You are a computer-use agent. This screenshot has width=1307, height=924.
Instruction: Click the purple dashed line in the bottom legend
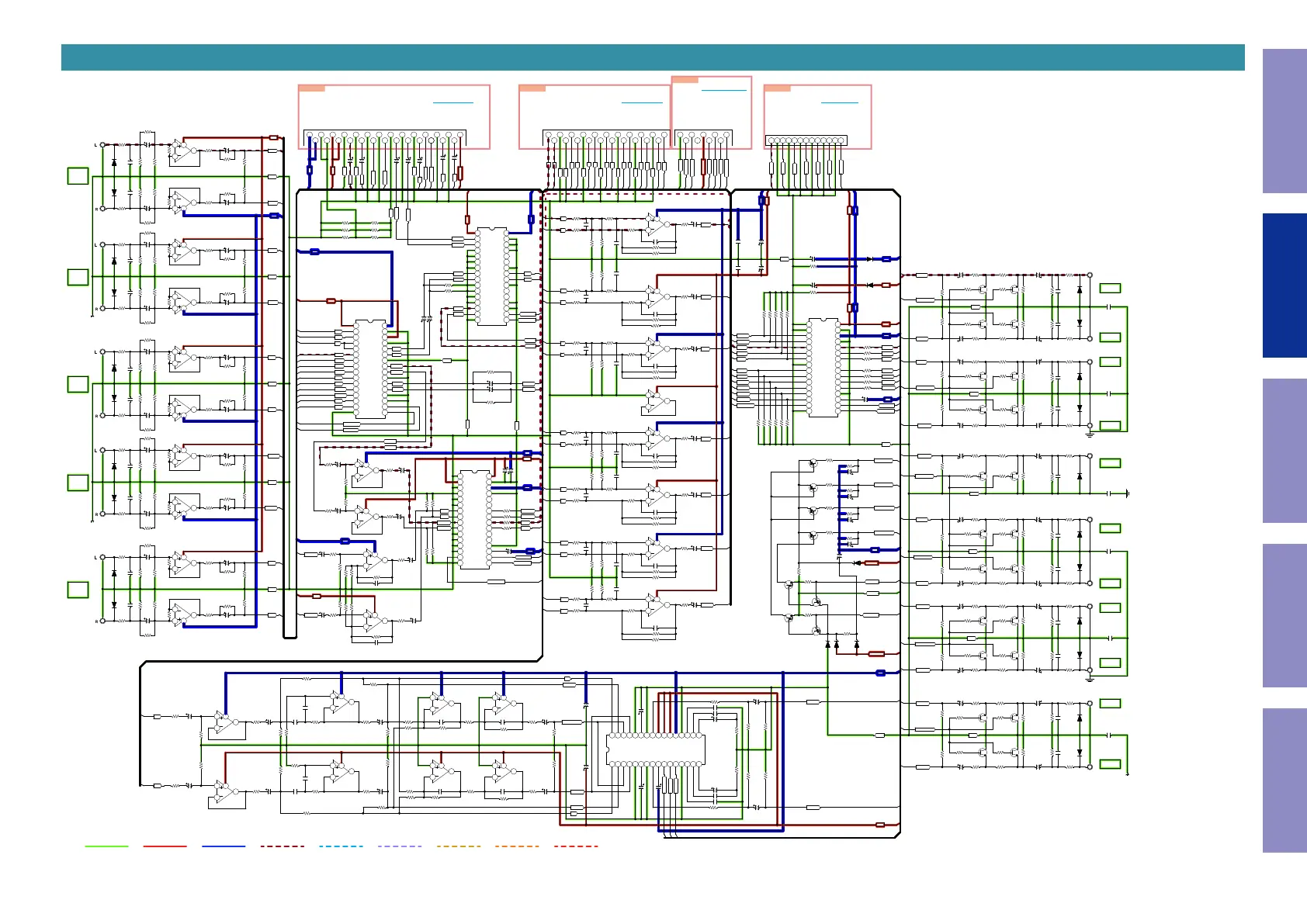400,846
